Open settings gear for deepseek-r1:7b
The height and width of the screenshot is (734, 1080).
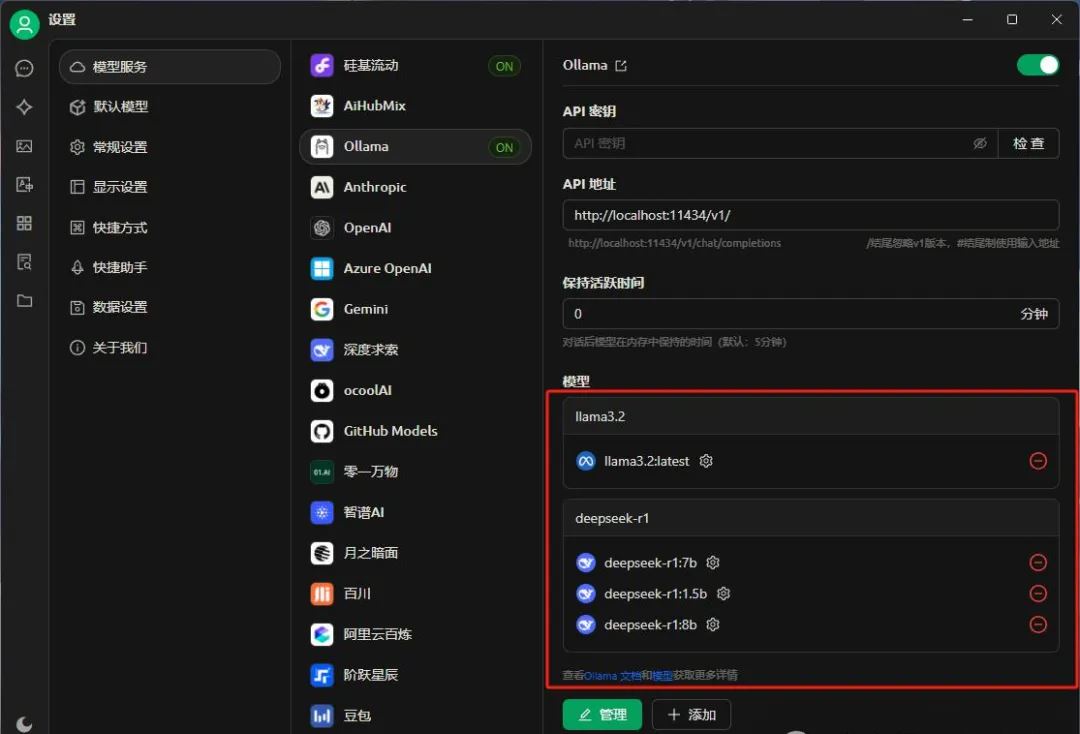point(713,563)
